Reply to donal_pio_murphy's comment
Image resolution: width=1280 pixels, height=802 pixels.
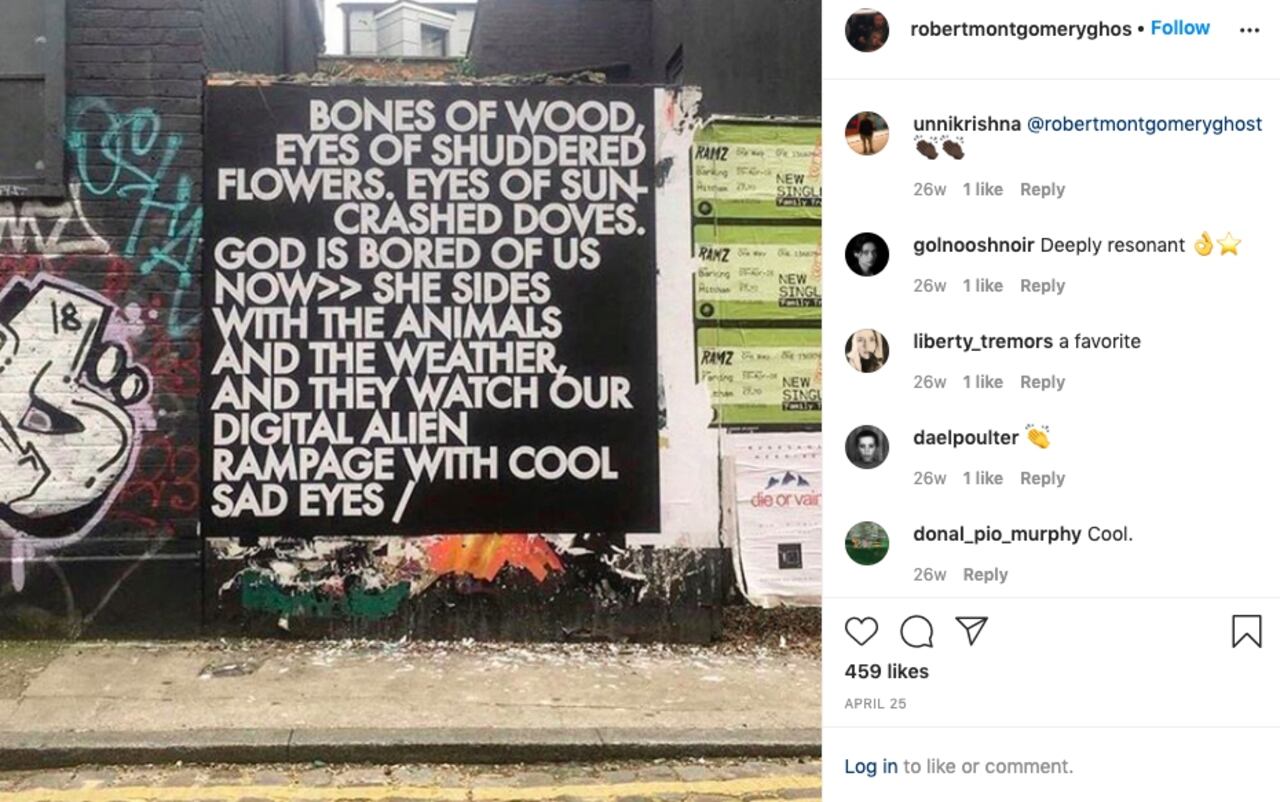click(x=986, y=574)
